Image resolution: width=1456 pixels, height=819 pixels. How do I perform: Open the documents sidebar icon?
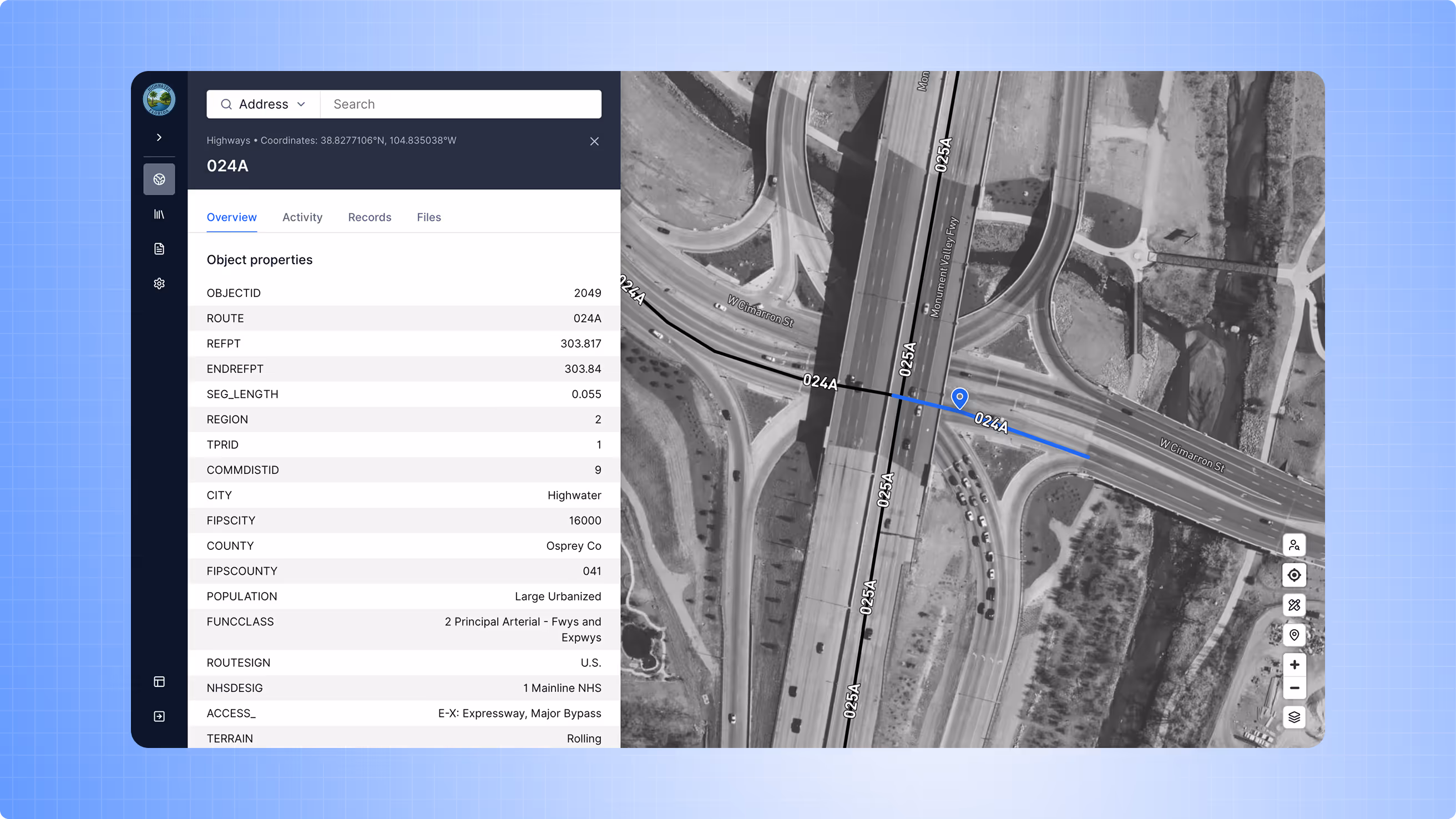(159, 249)
